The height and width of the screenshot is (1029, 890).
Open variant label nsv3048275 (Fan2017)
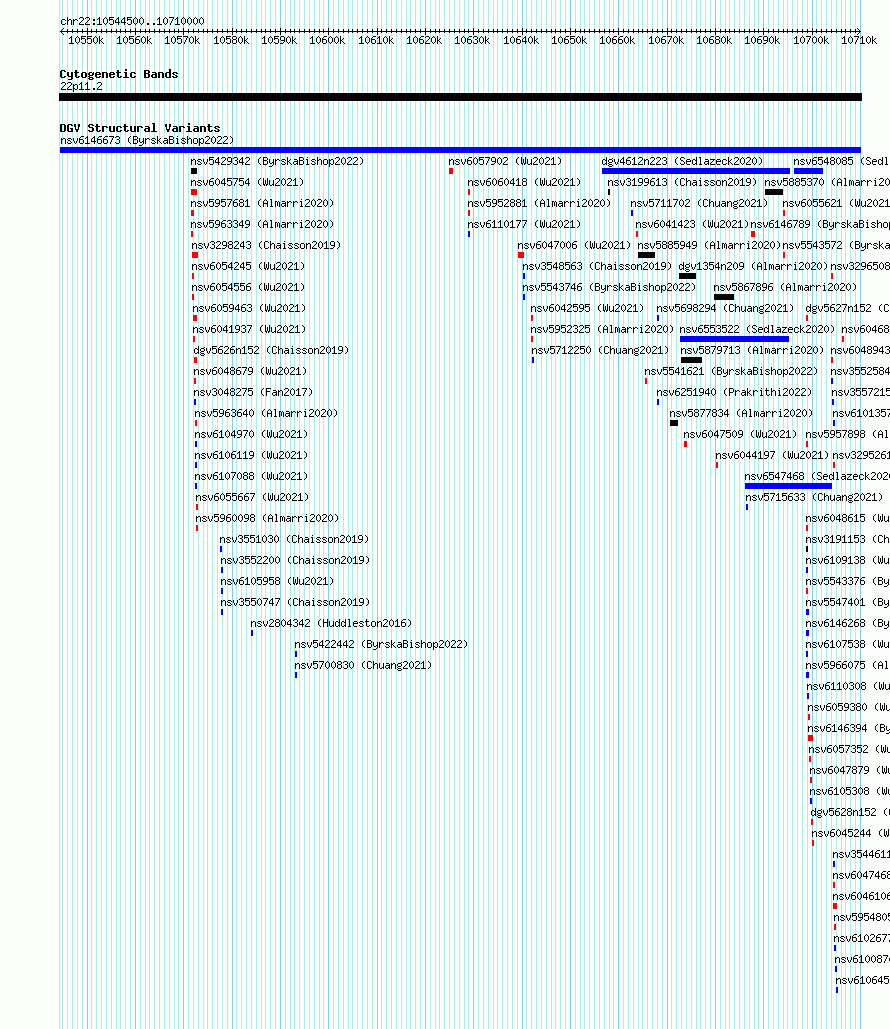tap(253, 392)
